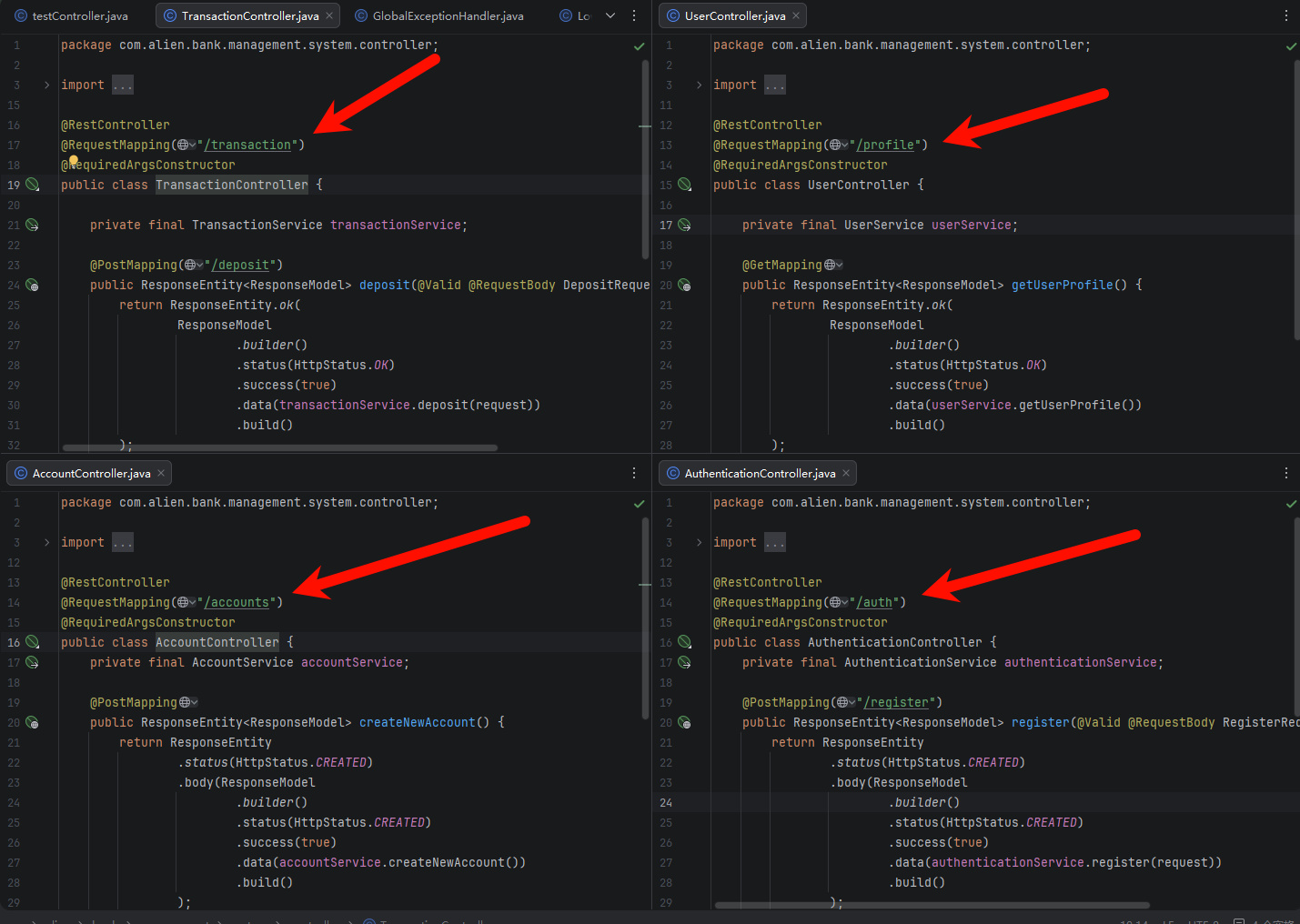
Task: Follow the /accounts URL link
Action: [x=237, y=602]
